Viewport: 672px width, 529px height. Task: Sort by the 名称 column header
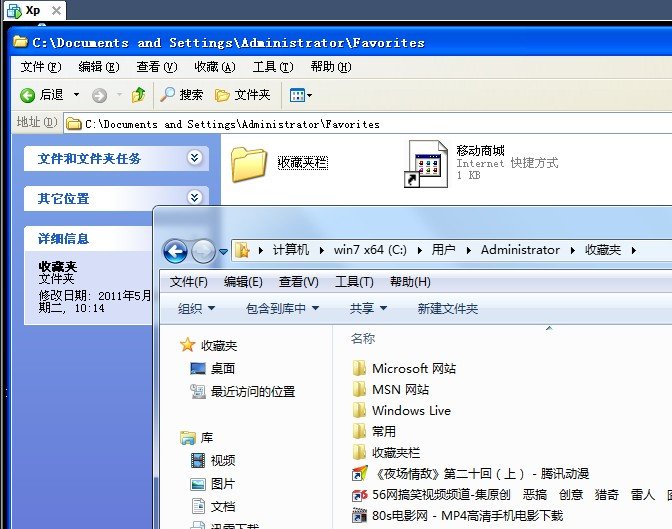tap(363, 338)
